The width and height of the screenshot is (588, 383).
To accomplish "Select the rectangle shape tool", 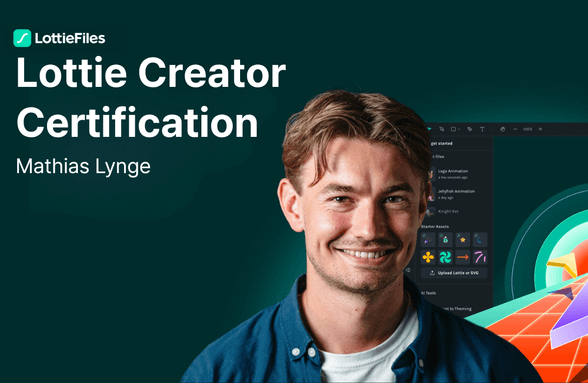I will click(453, 129).
